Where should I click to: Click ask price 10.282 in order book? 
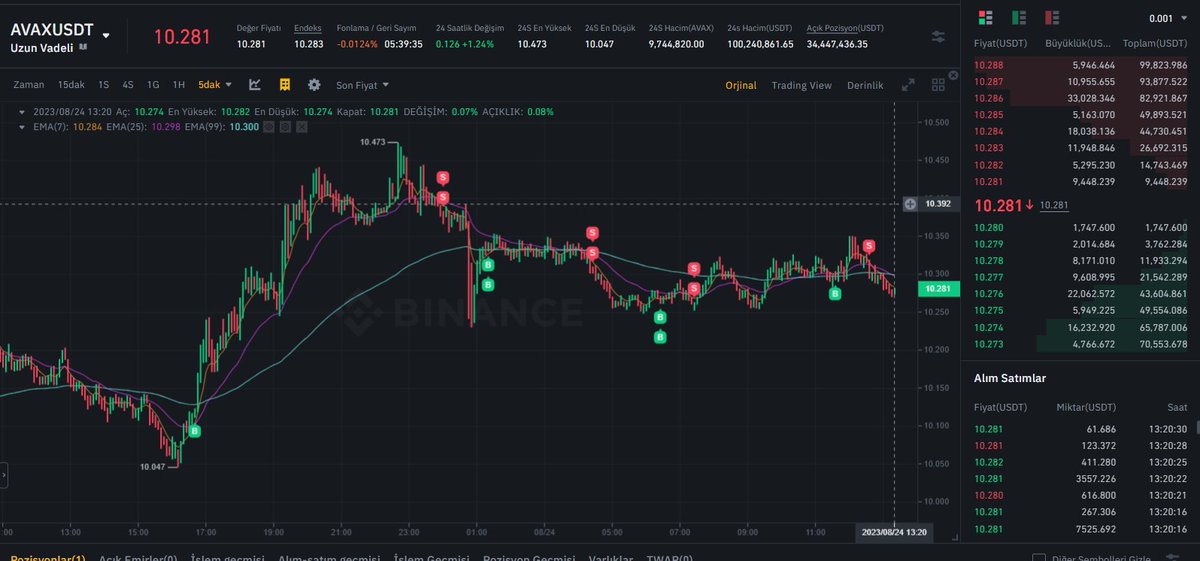tap(988, 164)
